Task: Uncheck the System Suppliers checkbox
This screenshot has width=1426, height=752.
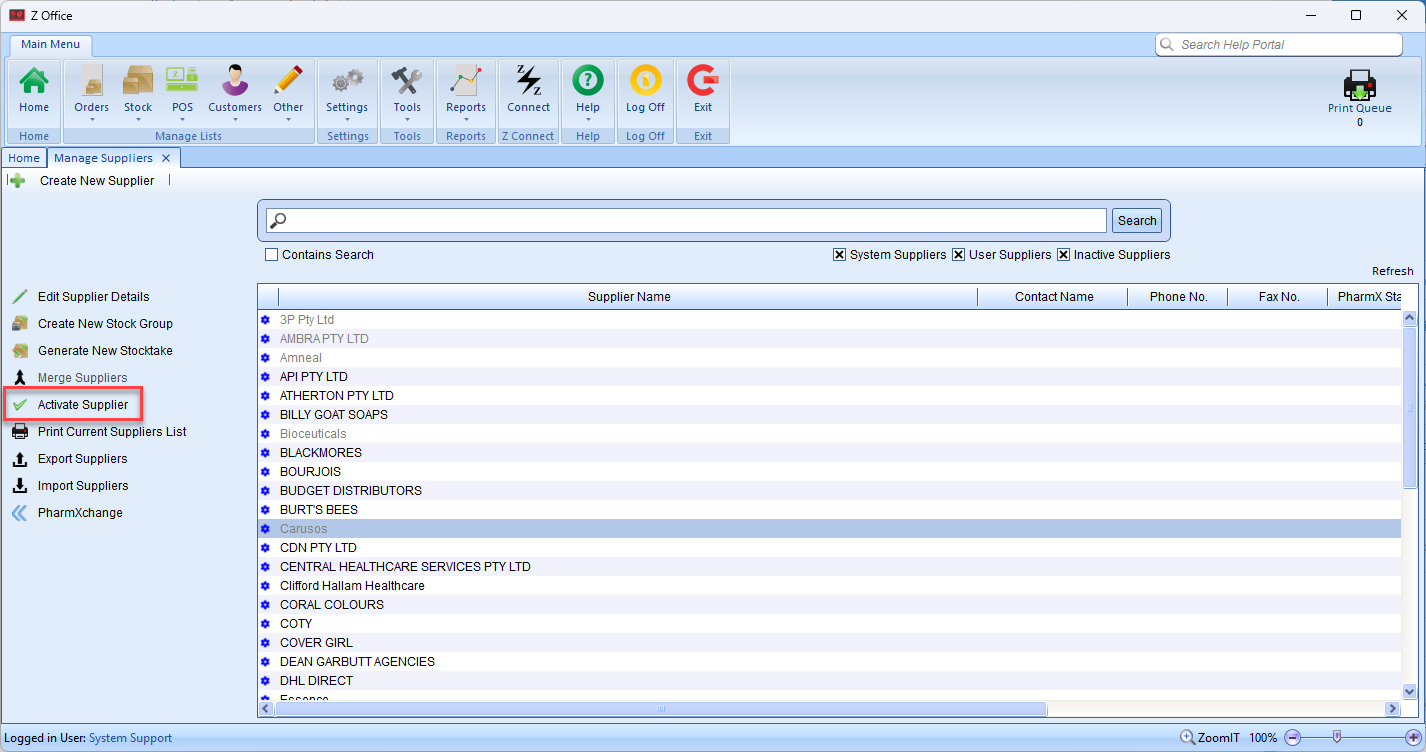Action: pos(839,255)
